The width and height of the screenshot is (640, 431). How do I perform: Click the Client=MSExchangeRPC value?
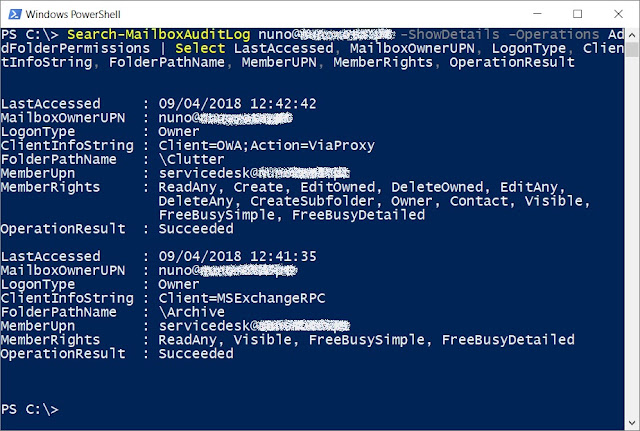point(242,298)
